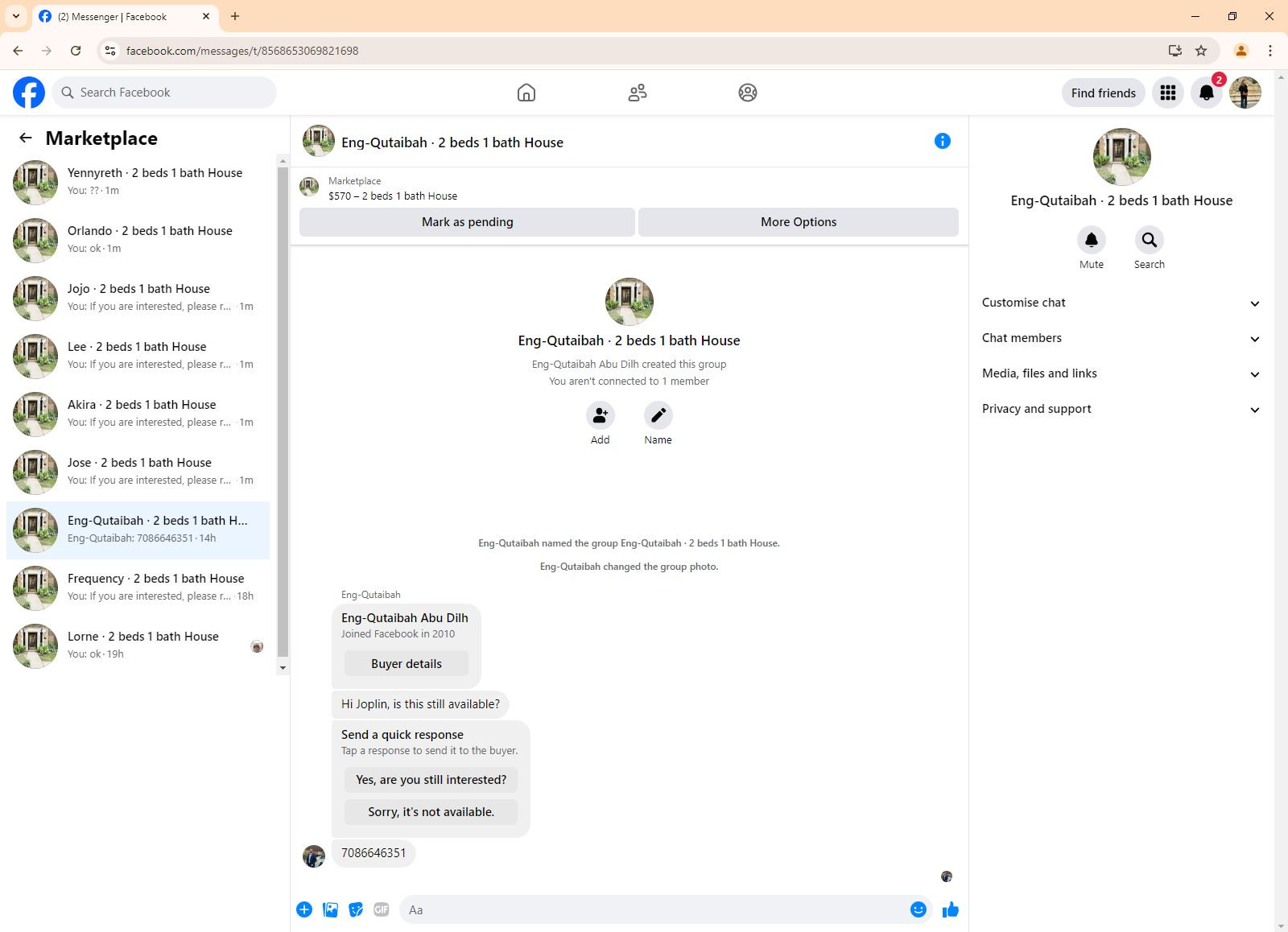This screenshot has width=1288, height=932.
Task: Open Jojo conversation
Action: [x=138, y=299]
